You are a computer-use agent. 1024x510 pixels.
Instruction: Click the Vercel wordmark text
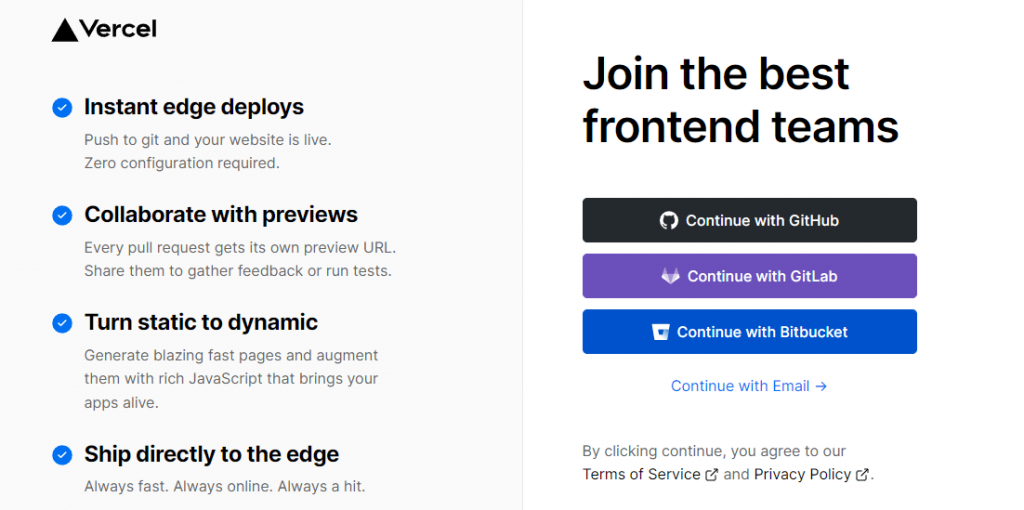[118, 29]
